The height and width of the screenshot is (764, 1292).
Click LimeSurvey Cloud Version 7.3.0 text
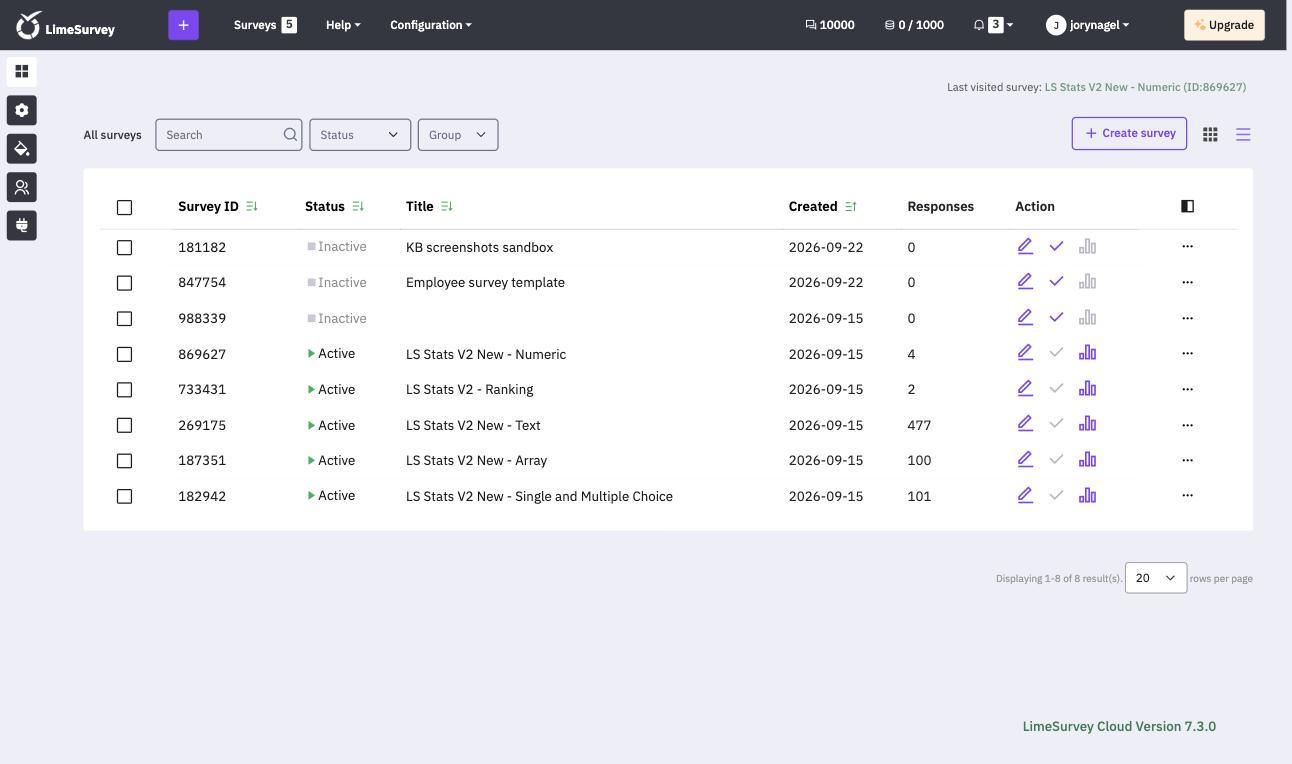(1119, 726)
